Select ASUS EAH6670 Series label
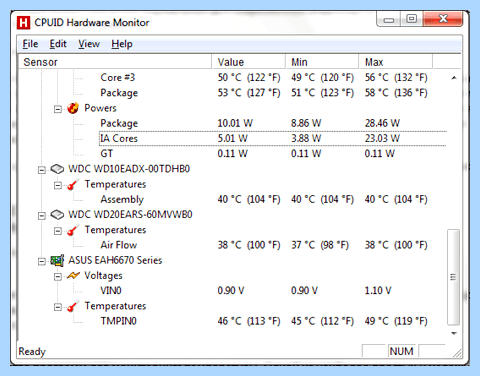The width and height of the screenshot is (480, 376). [115, 260]
